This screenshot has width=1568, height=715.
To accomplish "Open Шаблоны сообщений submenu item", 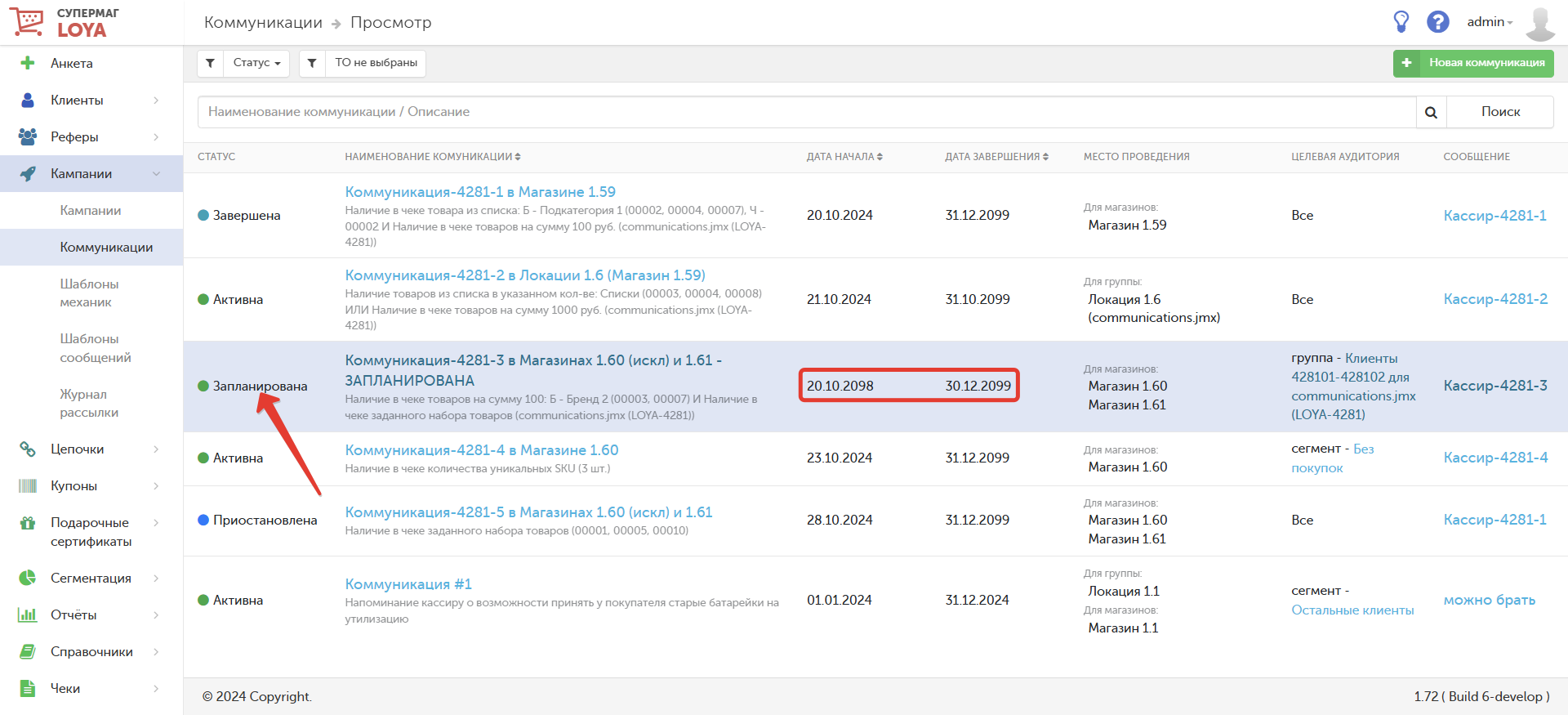I will point(95,347).
